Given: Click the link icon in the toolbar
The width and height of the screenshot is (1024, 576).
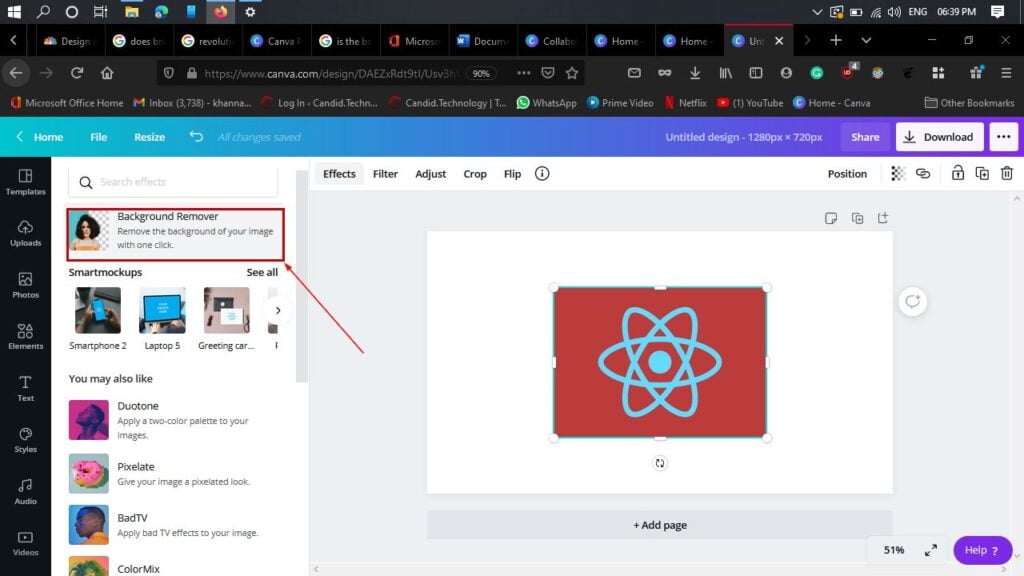Looking at the screenshot, I should coord(923,174).
